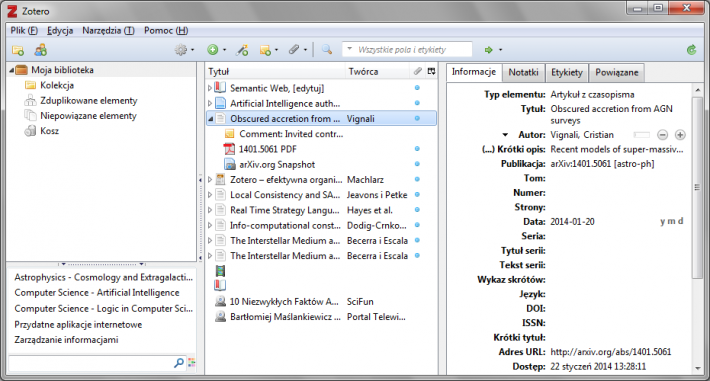Open Zduplikowane elementy

[x=88, y=101]
